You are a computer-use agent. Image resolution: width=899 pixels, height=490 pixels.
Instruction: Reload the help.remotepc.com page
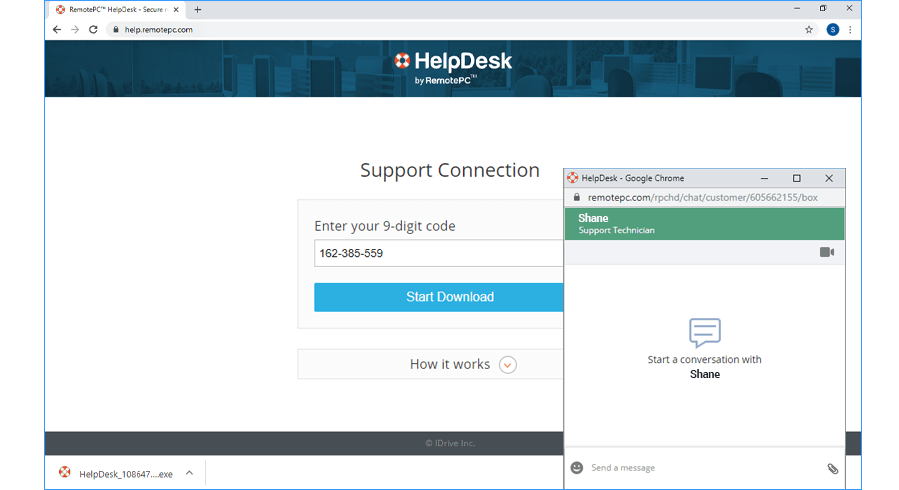pyautogui.click(x=93, y=30)
